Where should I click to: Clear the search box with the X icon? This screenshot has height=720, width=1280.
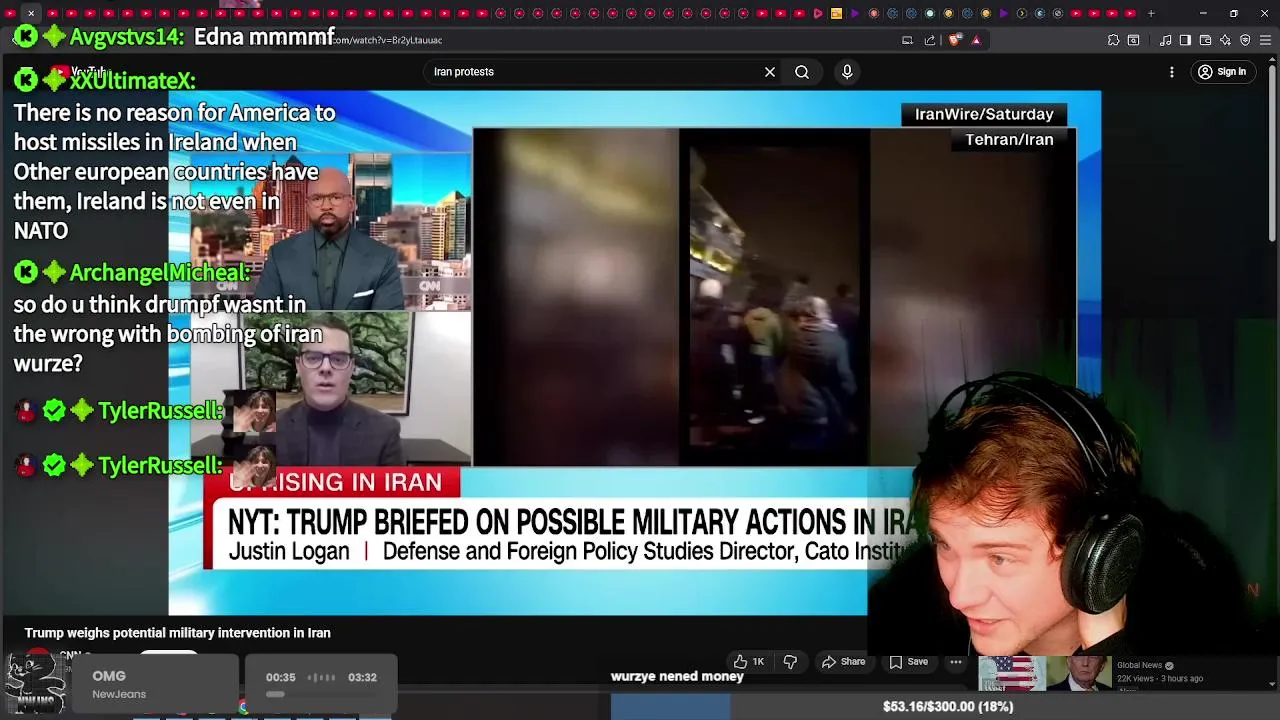[x=770, y=72]
